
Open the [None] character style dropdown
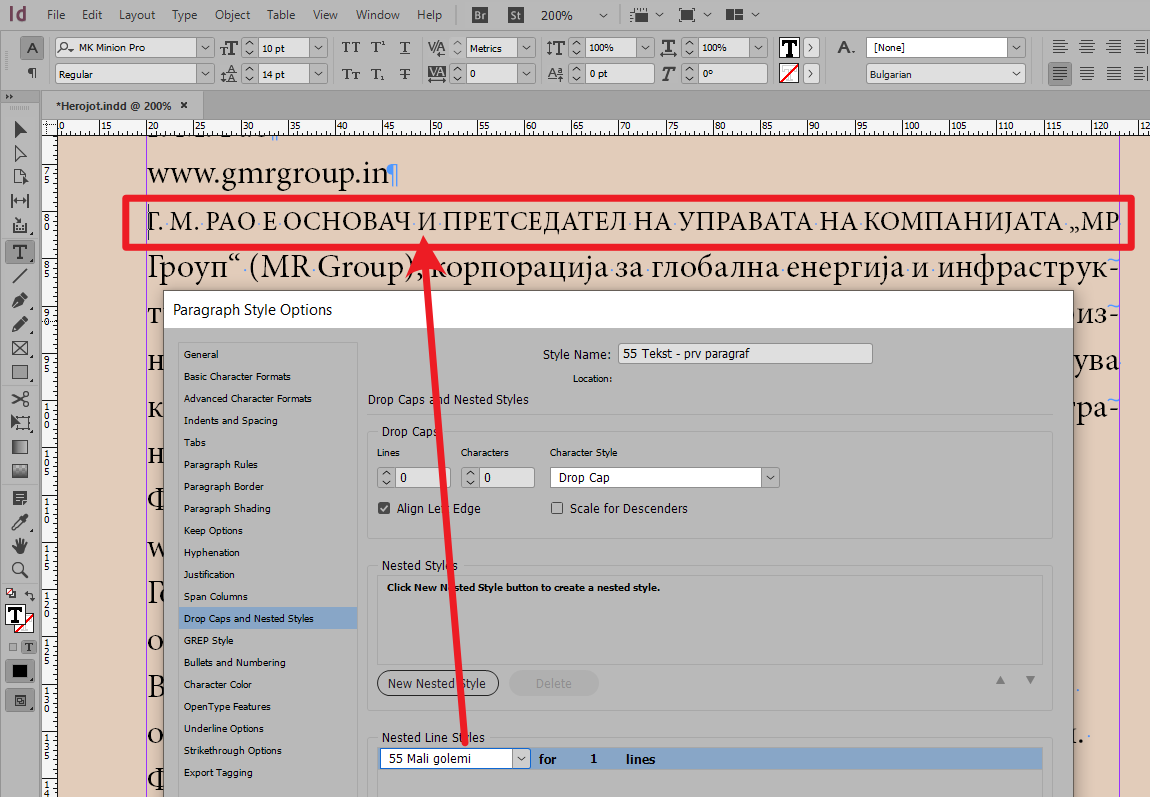tap(1016, 48)
